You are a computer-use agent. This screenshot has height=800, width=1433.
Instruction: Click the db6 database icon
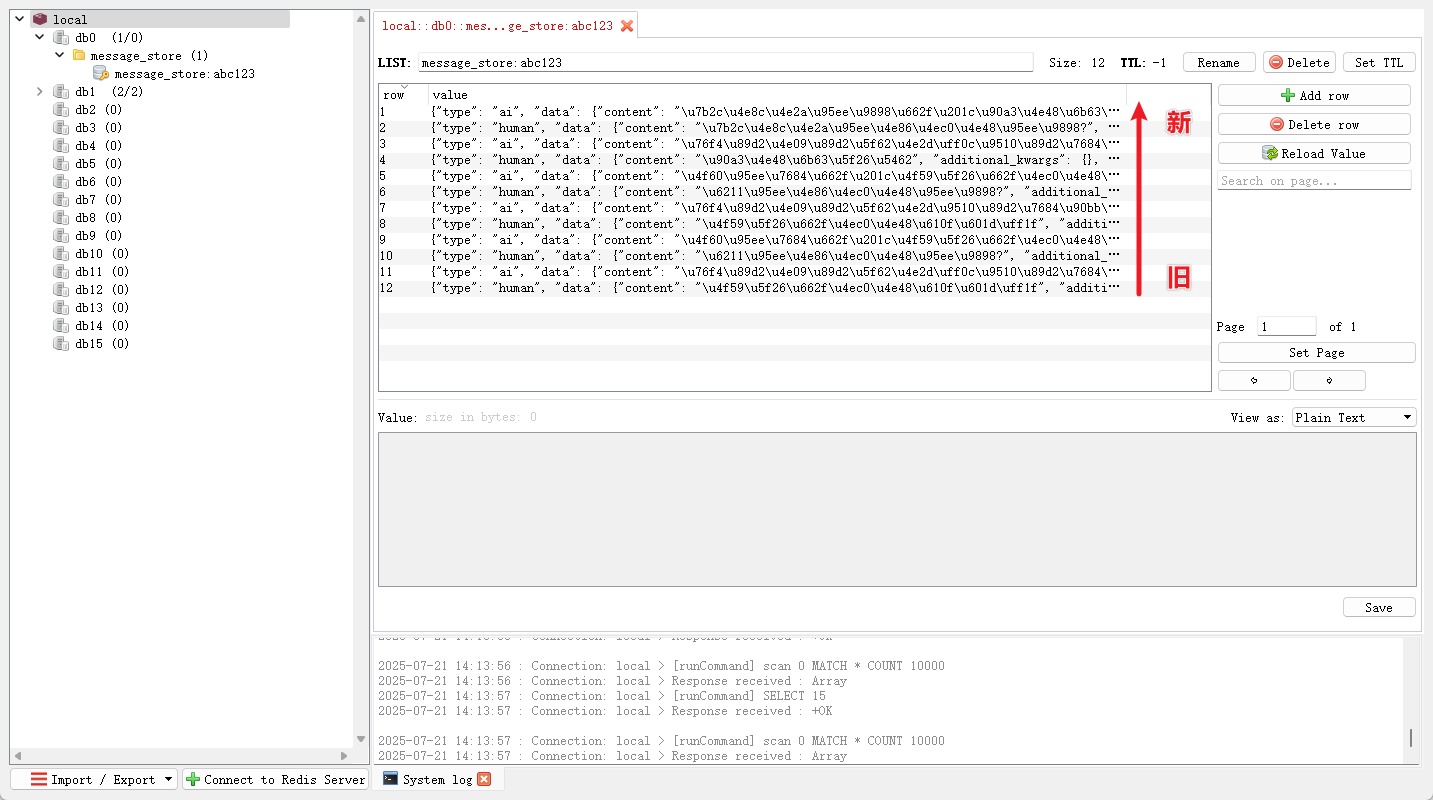(x=61, y=181)
